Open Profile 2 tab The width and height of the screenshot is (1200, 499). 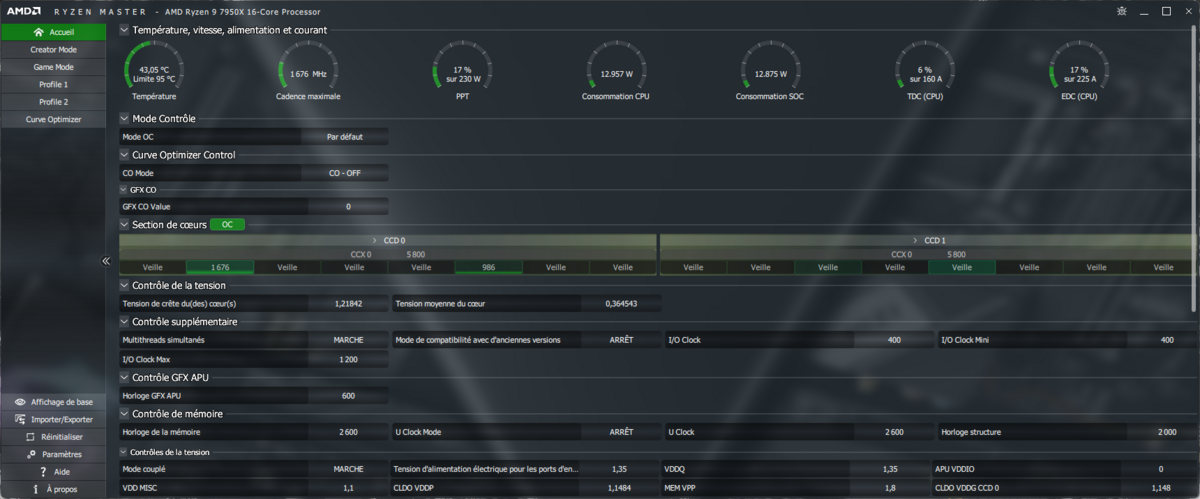pyautogui.click(x=52, y=102)
